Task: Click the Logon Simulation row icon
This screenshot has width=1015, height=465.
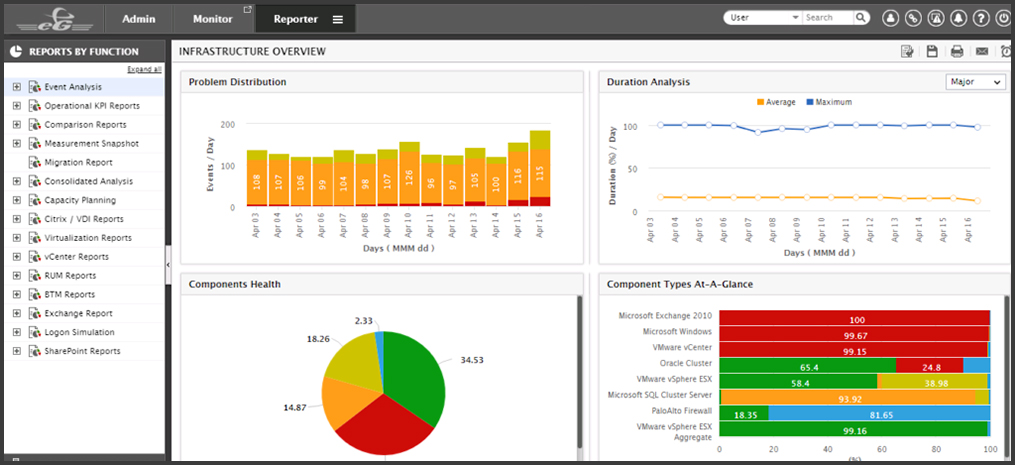Action: tap(35, 332)
